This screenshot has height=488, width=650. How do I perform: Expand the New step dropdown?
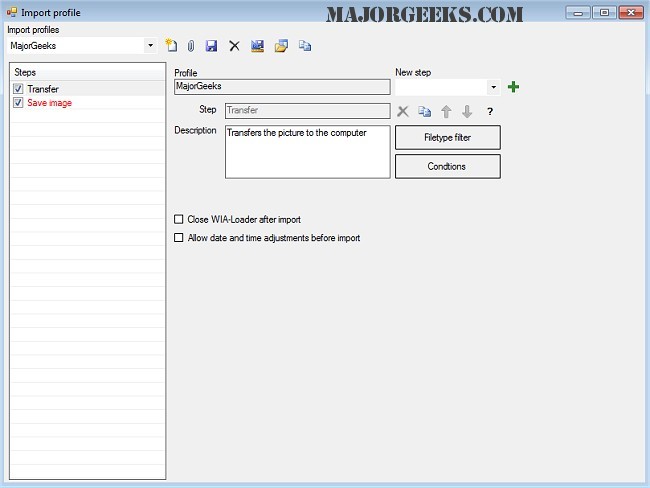493,87
